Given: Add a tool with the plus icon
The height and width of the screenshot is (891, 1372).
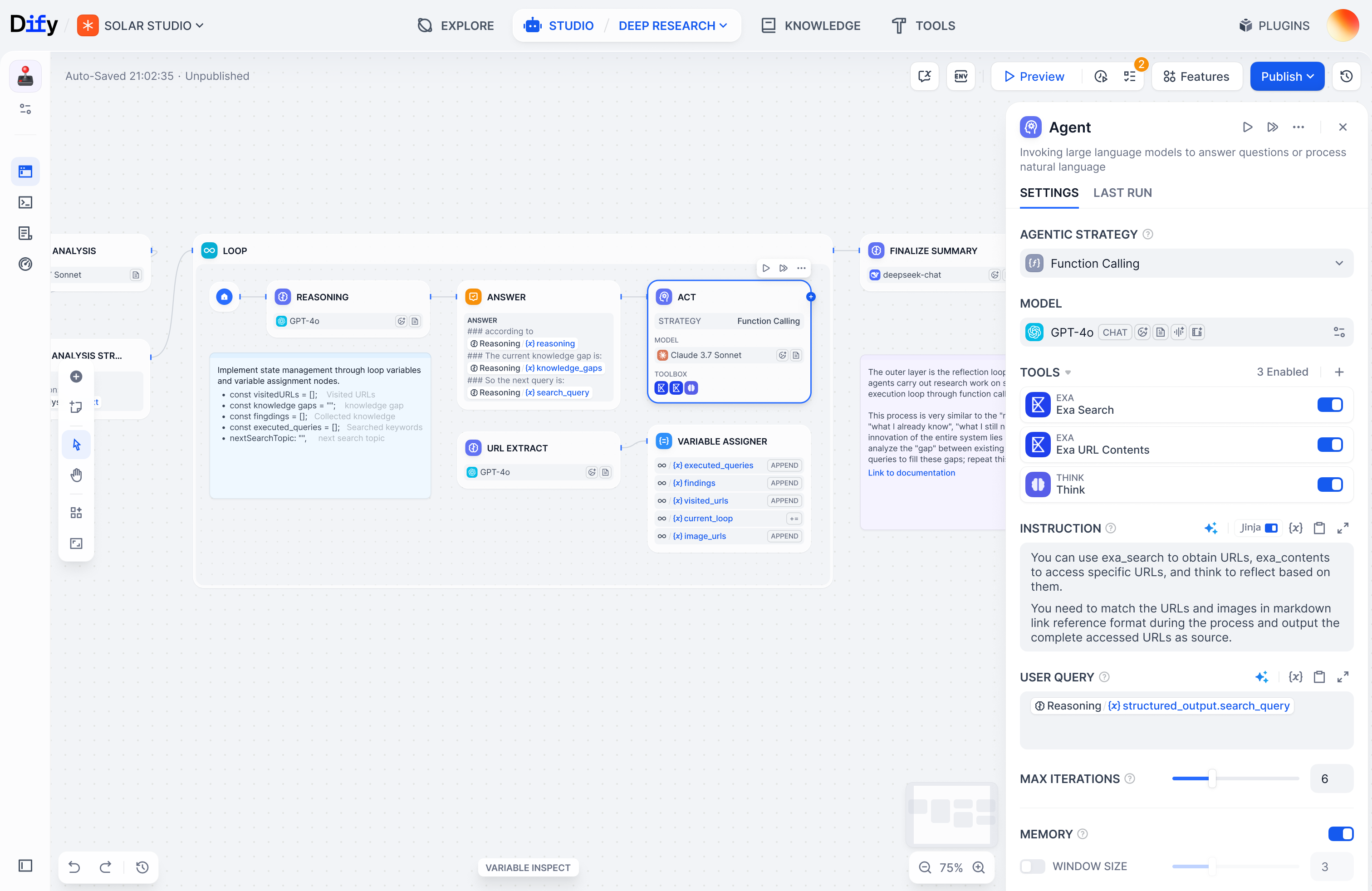Looking at the screenshot, I should pyautogui.click(x=1338, y=372).
